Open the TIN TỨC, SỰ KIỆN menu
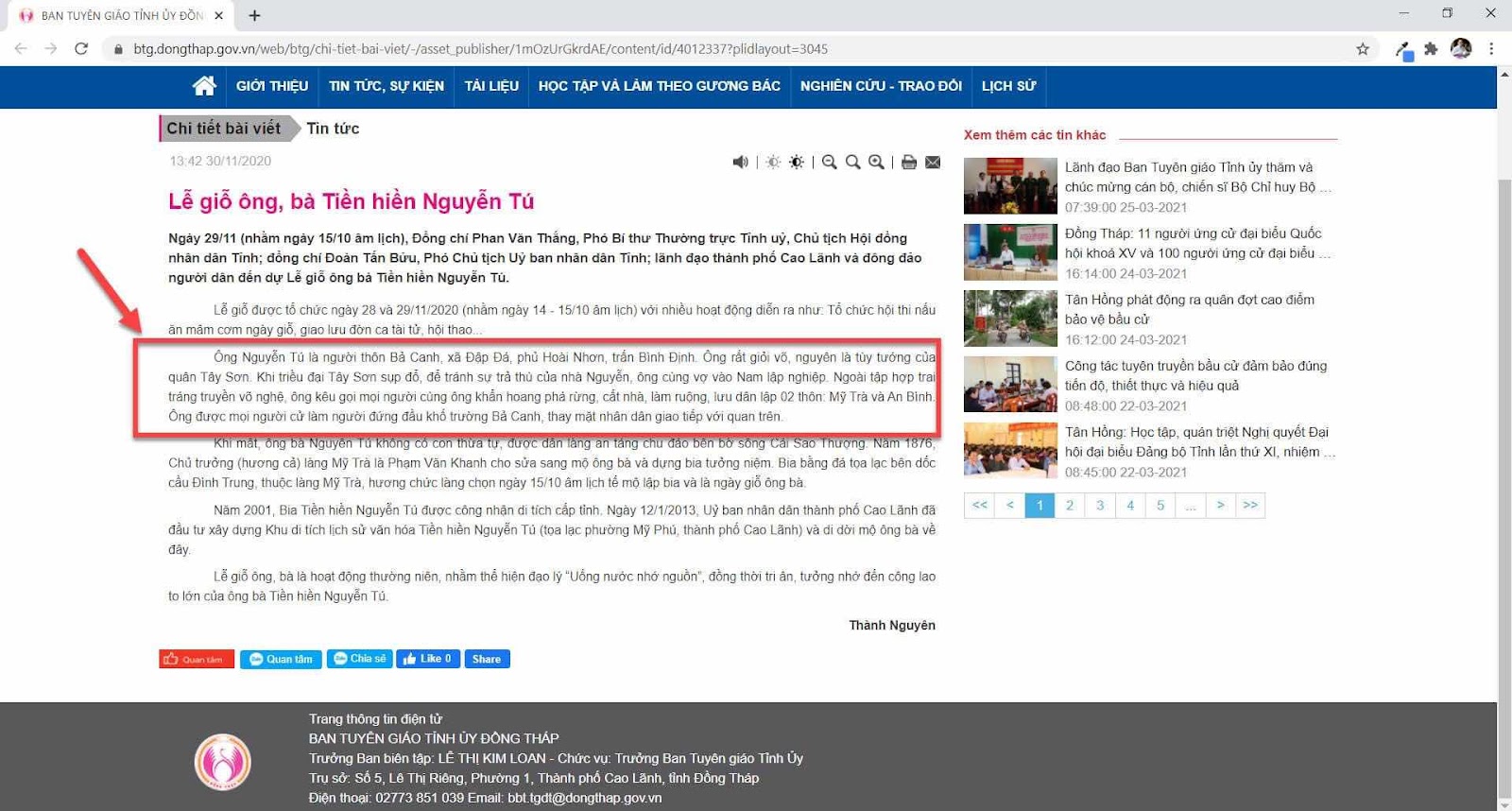The height and width of the screenshot is (811, 1512). (x=387, y=86)
